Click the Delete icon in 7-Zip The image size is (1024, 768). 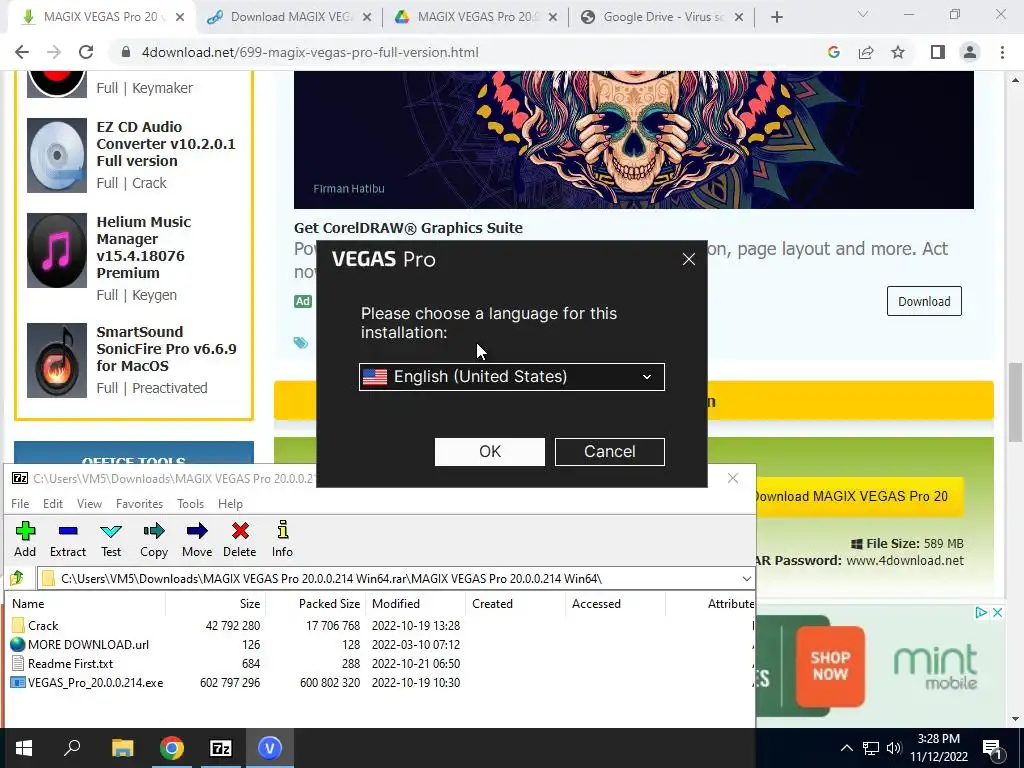(240, 539)
